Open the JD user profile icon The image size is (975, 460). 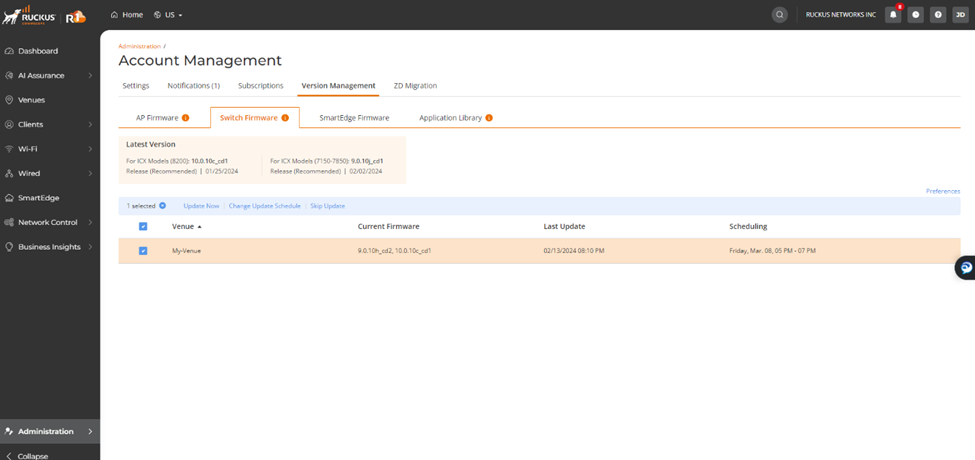[960, 15]
